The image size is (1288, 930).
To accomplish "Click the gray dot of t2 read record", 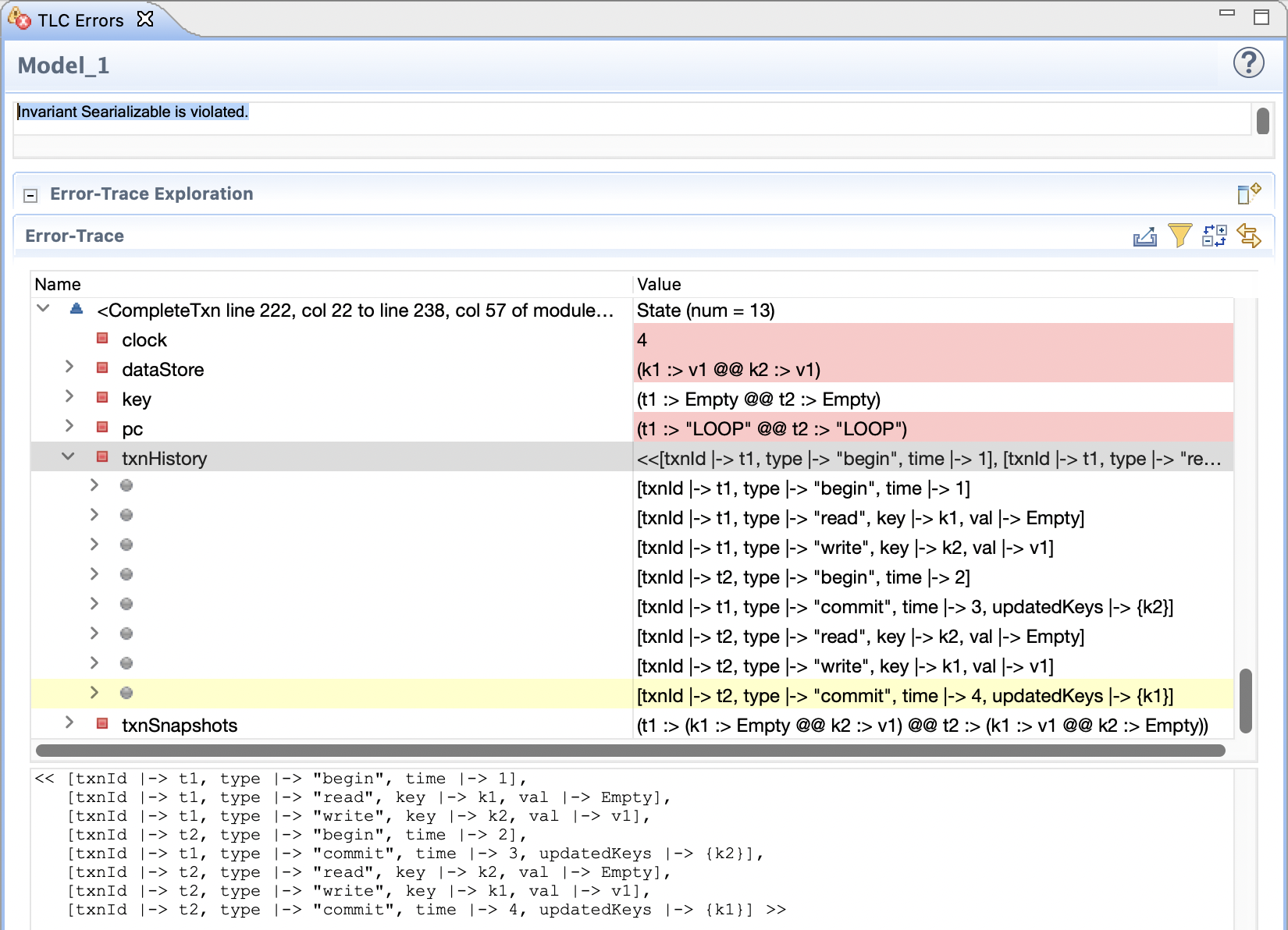I will coord(126,634).
